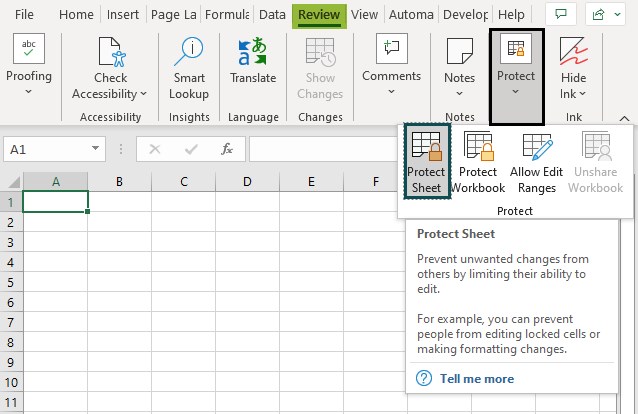Open Smart Lookup

tap(189, 68)
